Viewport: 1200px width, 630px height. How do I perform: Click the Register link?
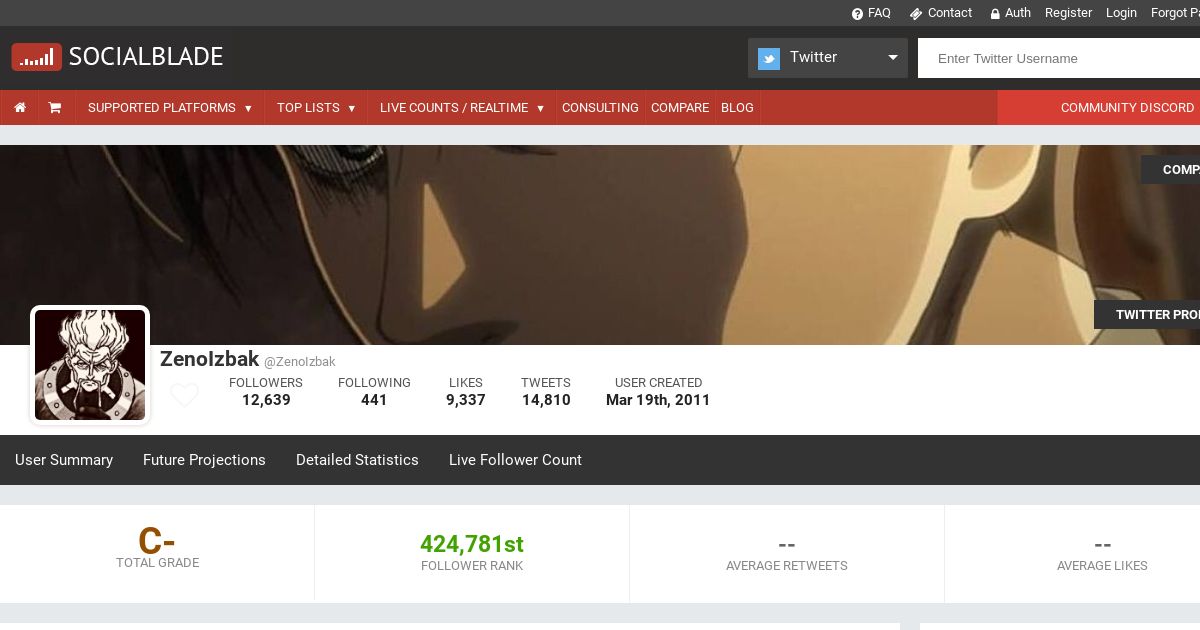tap(1068, 13)
